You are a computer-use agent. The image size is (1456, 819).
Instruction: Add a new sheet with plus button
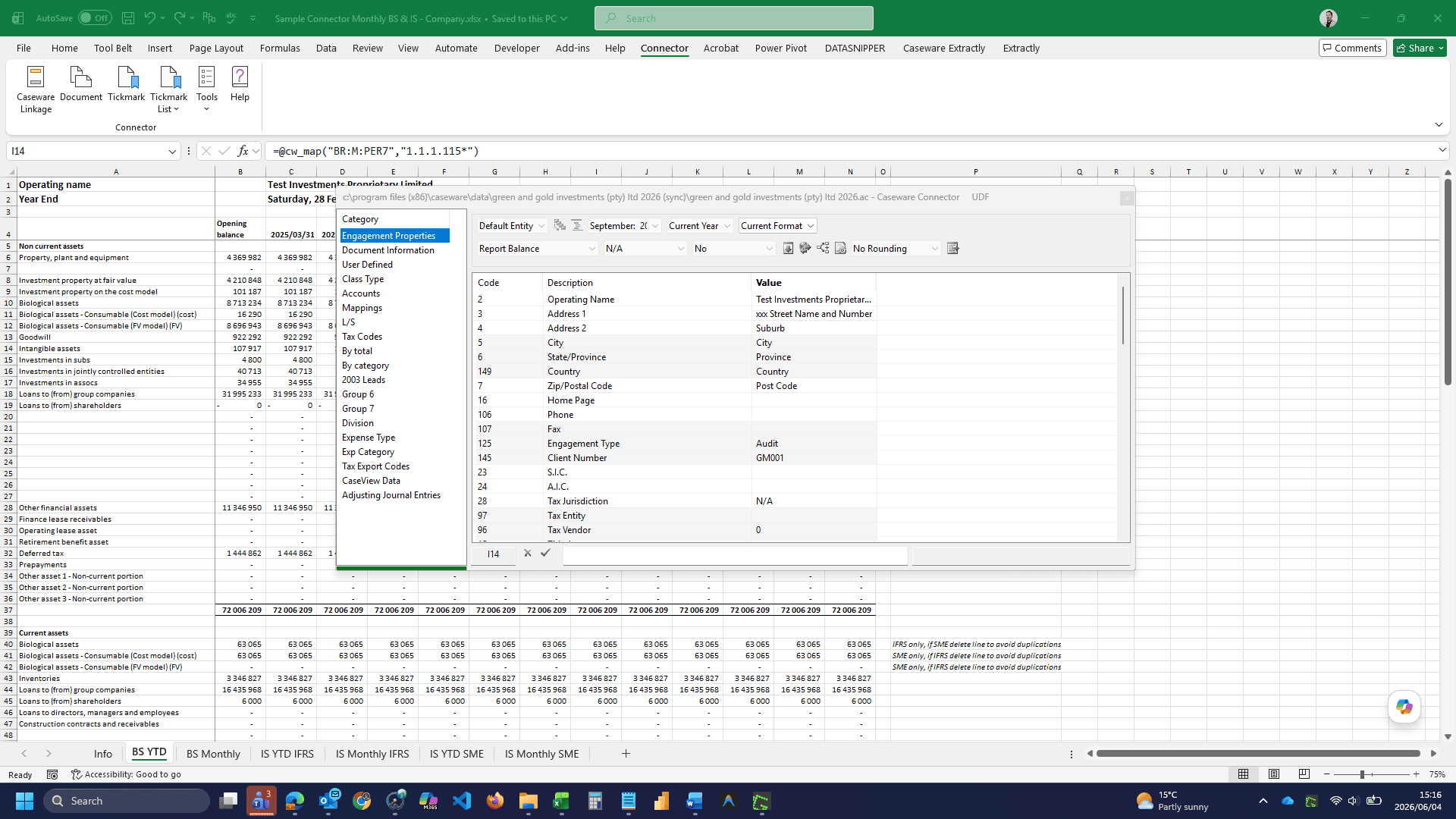point(626,754)
